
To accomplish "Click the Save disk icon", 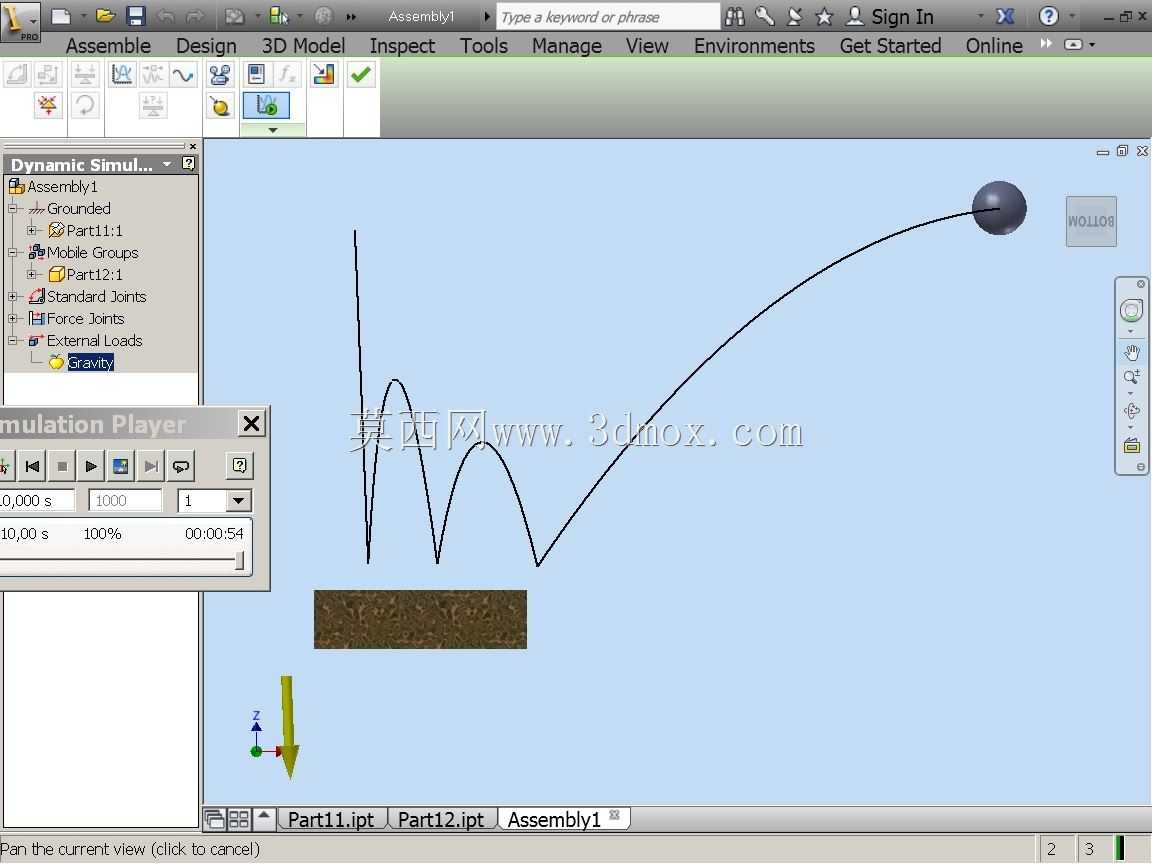I will (136, 16).
